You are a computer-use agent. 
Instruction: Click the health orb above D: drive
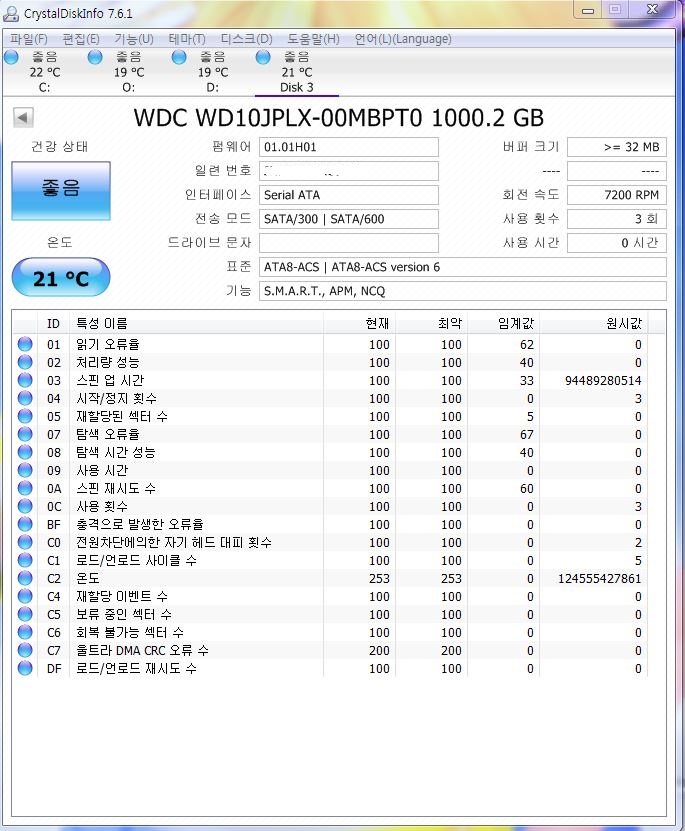[x=179, y=57]
